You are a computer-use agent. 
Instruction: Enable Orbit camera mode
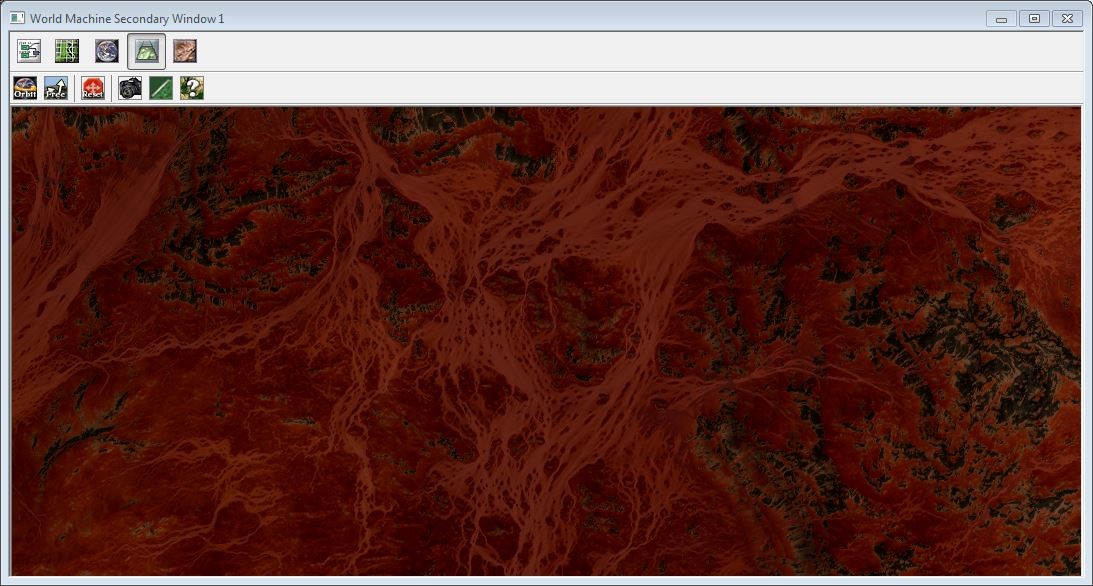24,88
